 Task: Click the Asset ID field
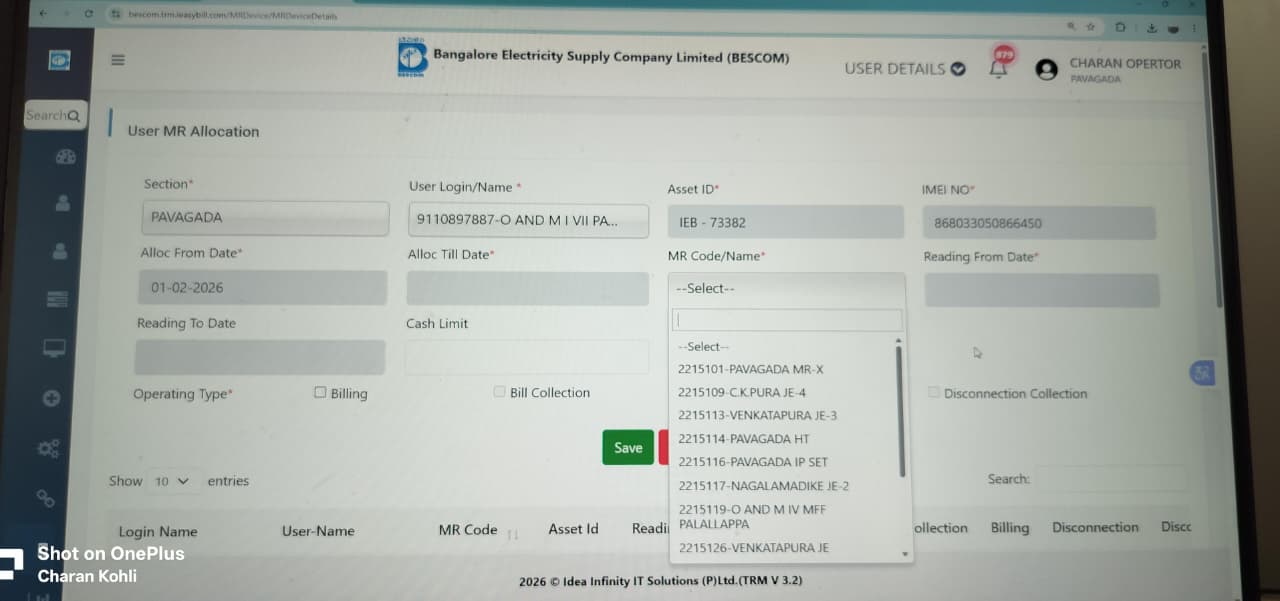(x=786, y=222)
